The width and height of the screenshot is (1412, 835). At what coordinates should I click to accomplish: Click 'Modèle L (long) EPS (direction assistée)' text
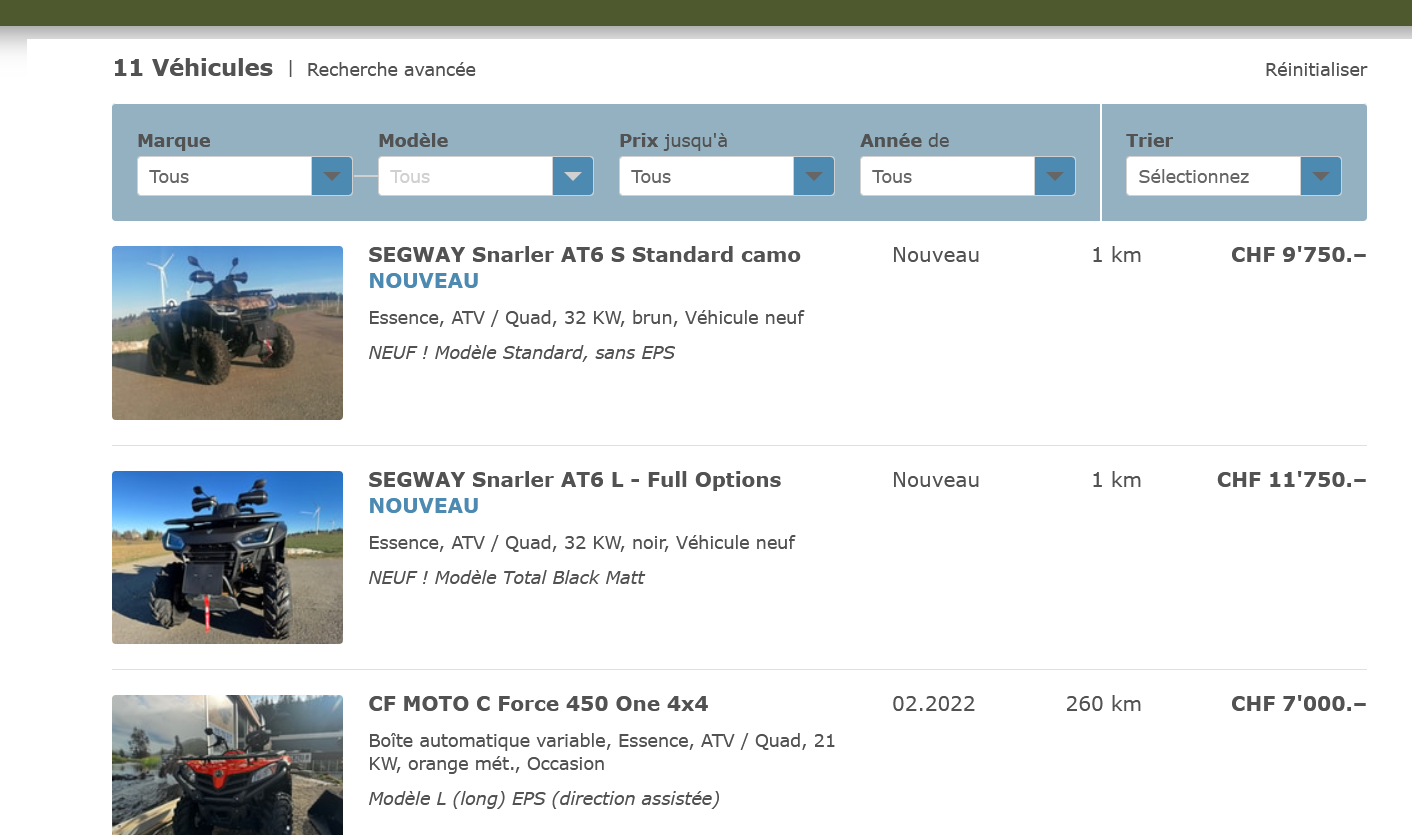tap(544, 799)
